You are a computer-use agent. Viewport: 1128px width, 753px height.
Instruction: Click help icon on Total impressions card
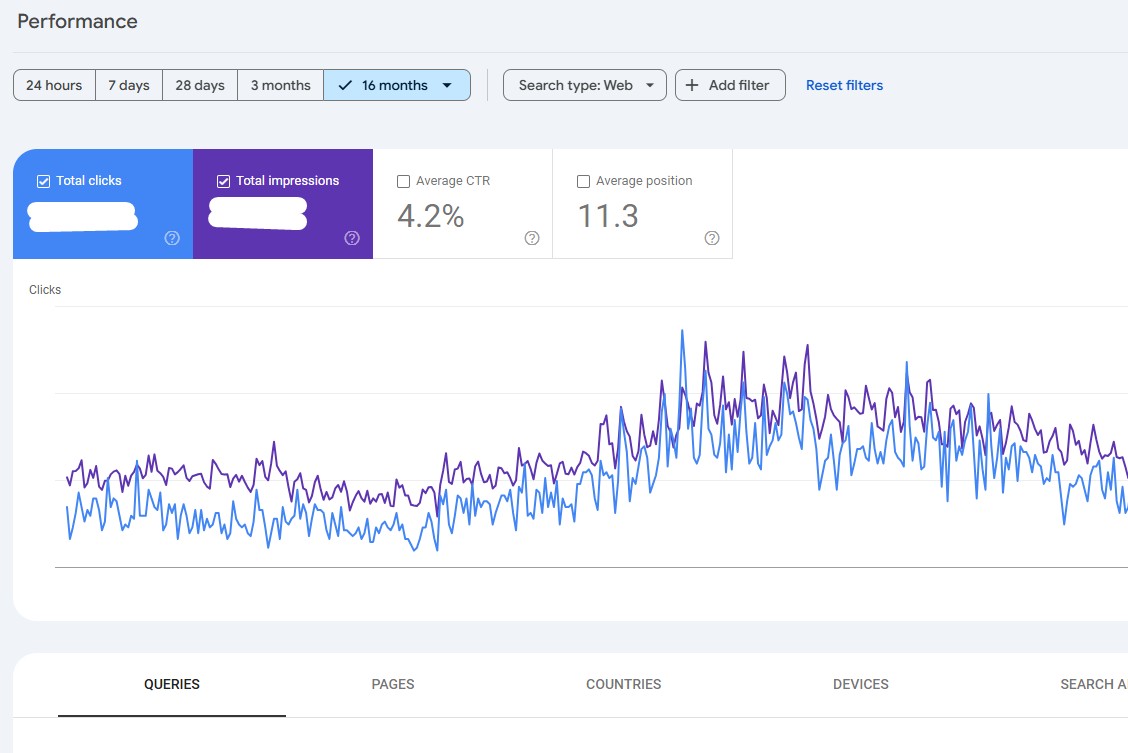[x=352, y=238]
